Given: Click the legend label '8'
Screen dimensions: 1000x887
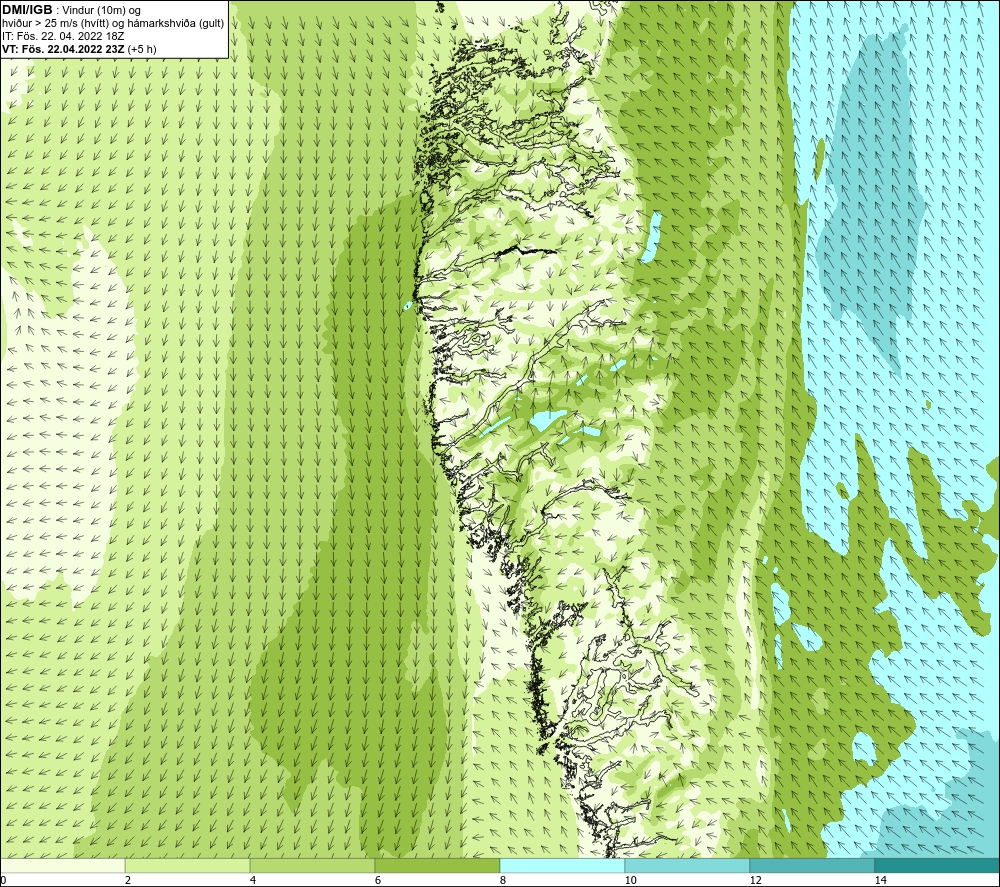Looking at the screenshot, I should click(x=503, y=881).
